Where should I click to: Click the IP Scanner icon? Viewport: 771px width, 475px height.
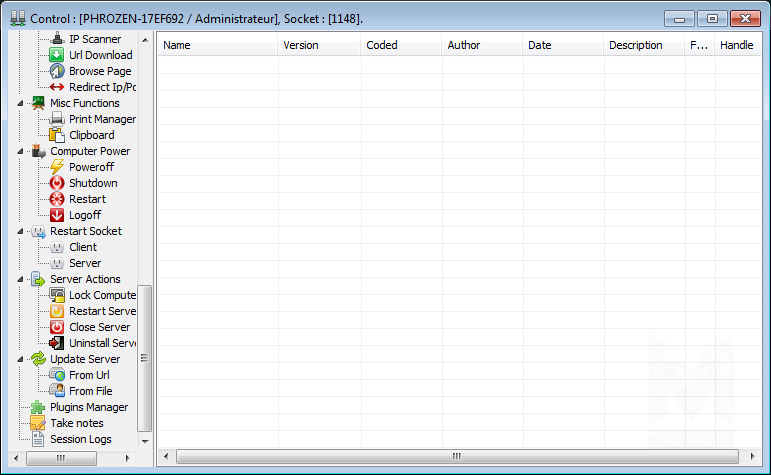coord(57,39)
